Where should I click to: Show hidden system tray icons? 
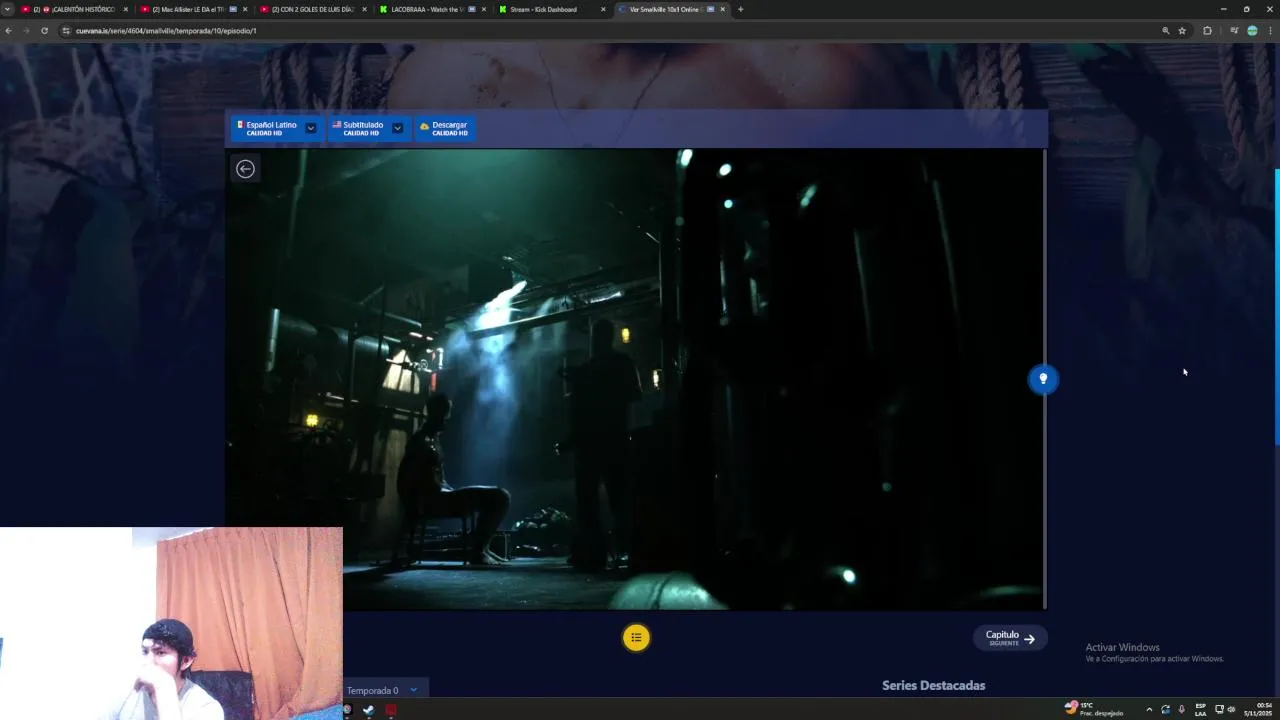click(x=1149, y=710)
